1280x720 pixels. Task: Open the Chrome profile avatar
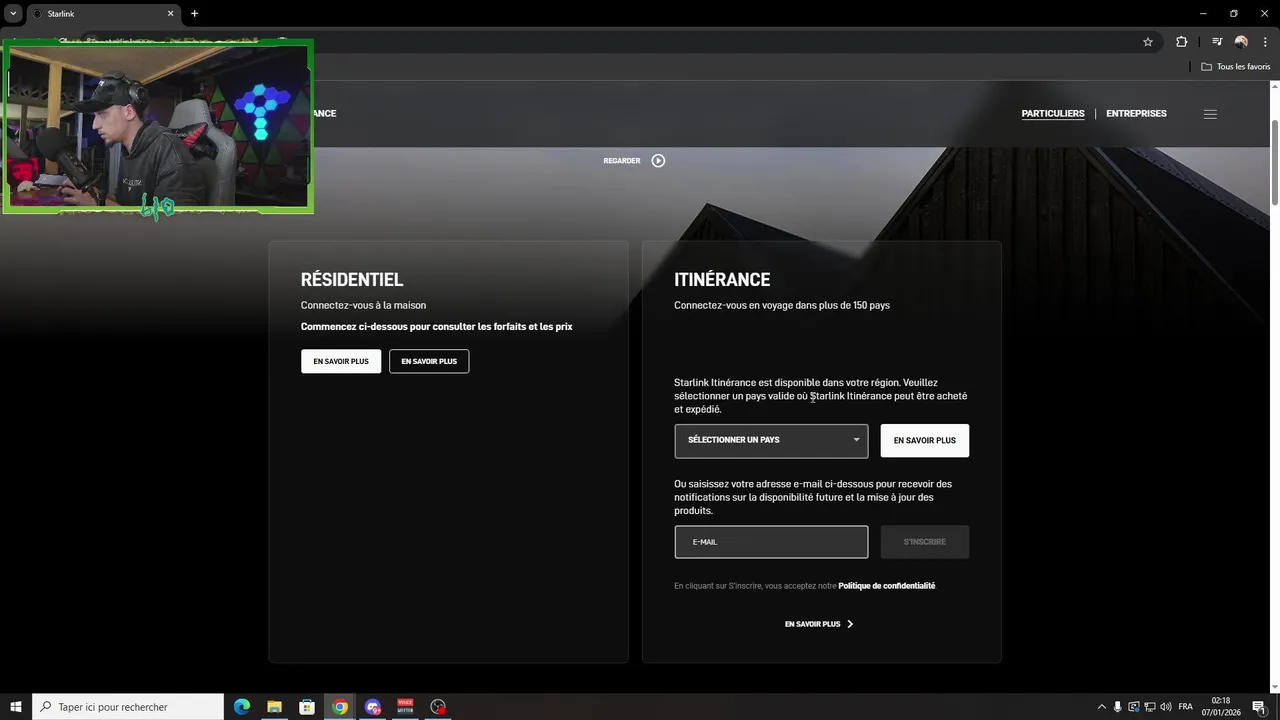click(1241, 42)
